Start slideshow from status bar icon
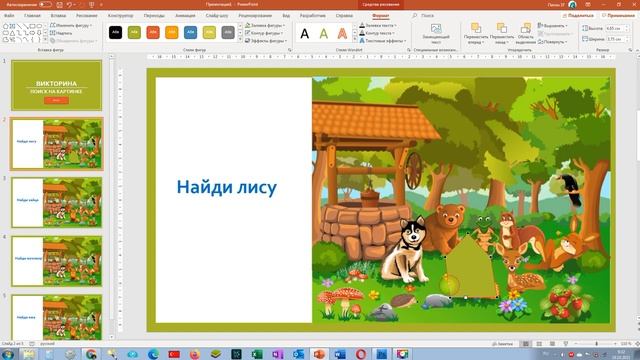This screenshot has width=640, height=360. (566, 344)
